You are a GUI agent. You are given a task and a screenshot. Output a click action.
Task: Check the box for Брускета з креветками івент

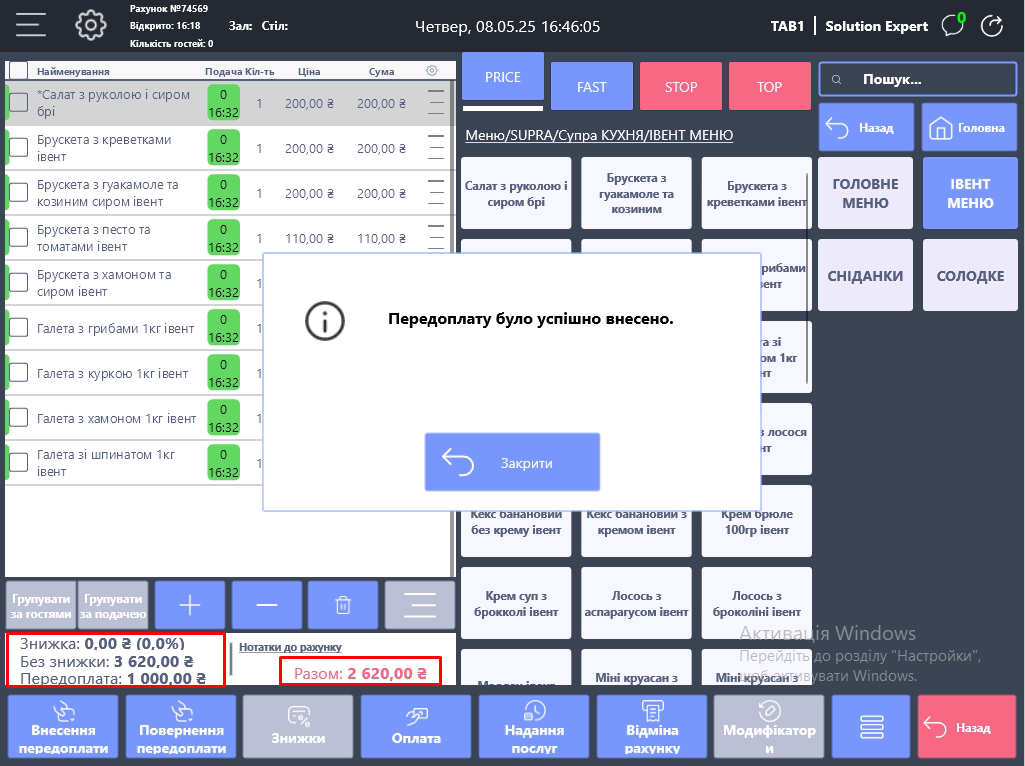pos(19,148)
